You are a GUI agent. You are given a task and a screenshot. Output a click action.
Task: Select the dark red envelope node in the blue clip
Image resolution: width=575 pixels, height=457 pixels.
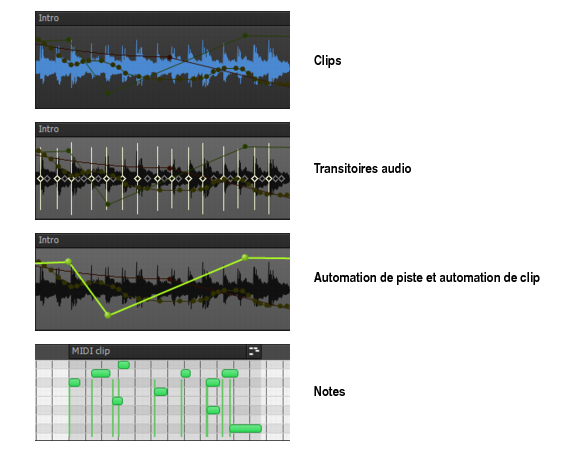pos(169,58)
